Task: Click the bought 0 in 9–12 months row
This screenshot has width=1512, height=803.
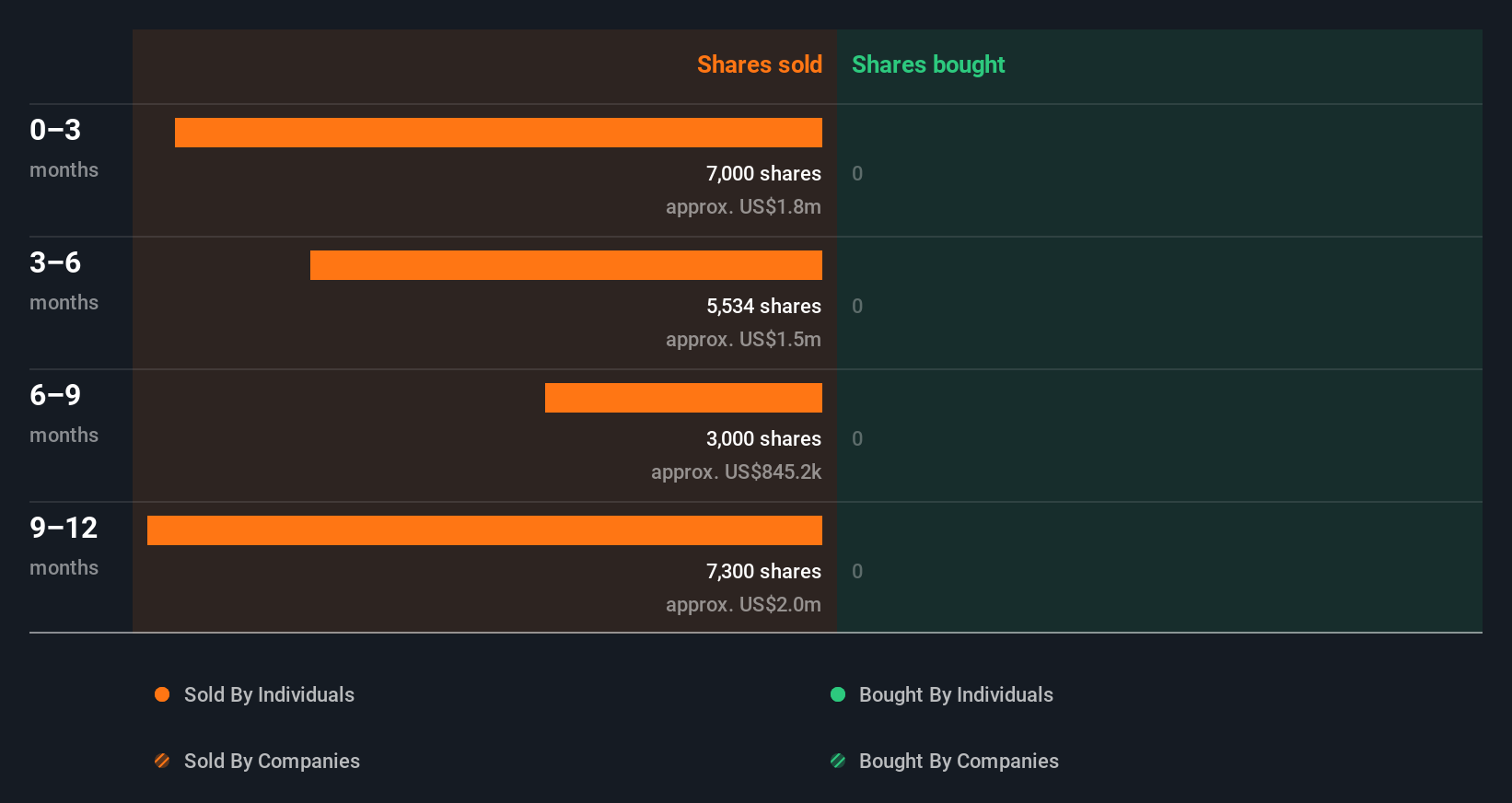Action: coord(857,571)
